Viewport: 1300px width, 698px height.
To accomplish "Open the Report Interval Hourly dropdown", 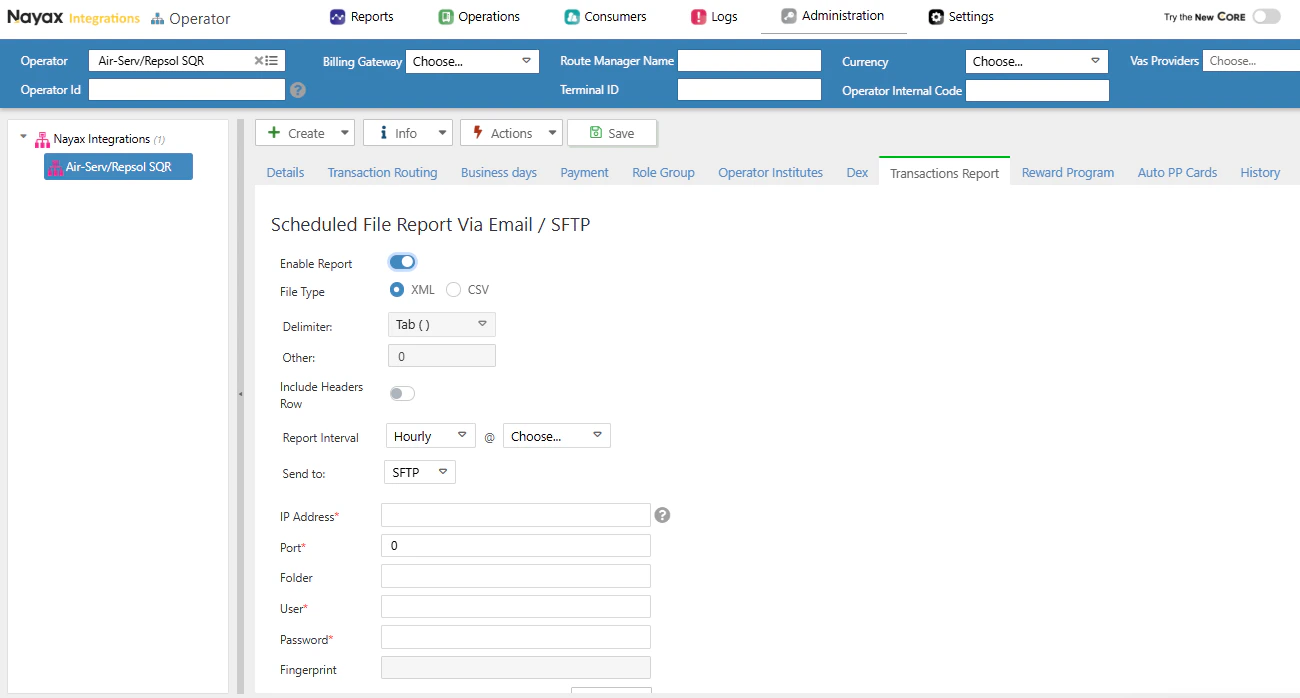I will [x=431, y=436].
